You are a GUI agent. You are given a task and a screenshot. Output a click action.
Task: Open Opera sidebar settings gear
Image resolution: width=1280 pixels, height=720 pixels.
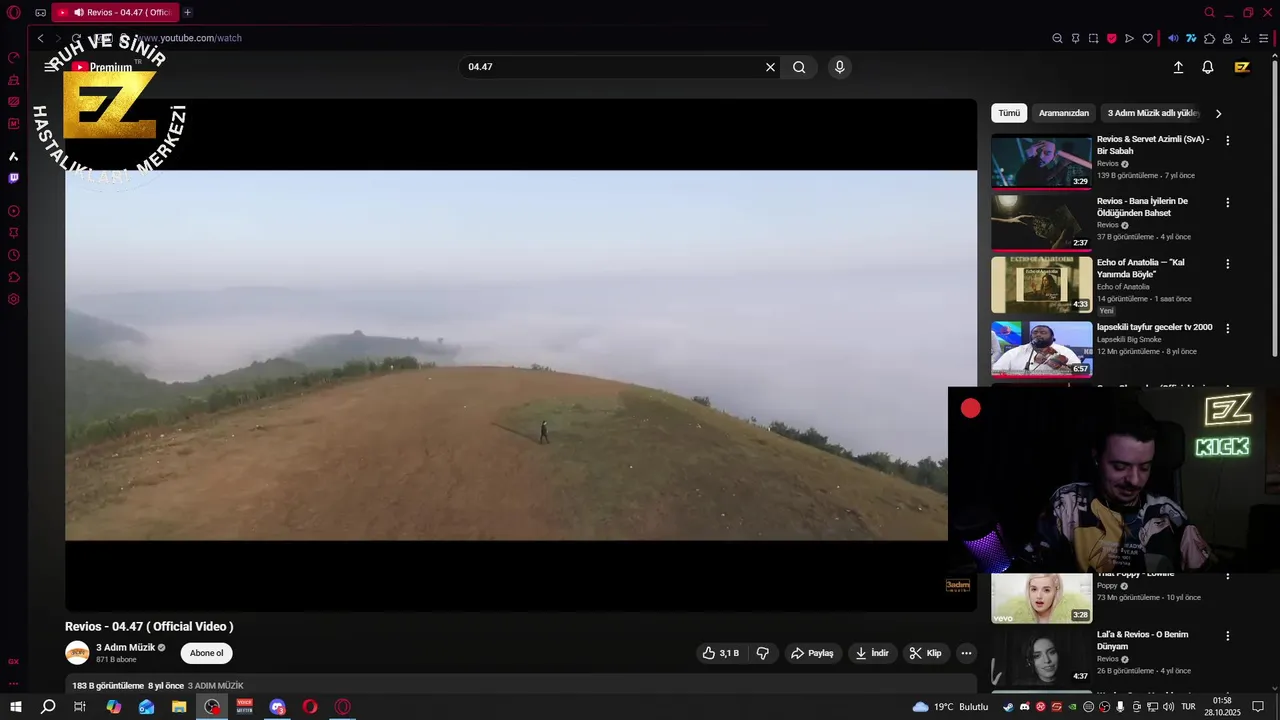14,299
